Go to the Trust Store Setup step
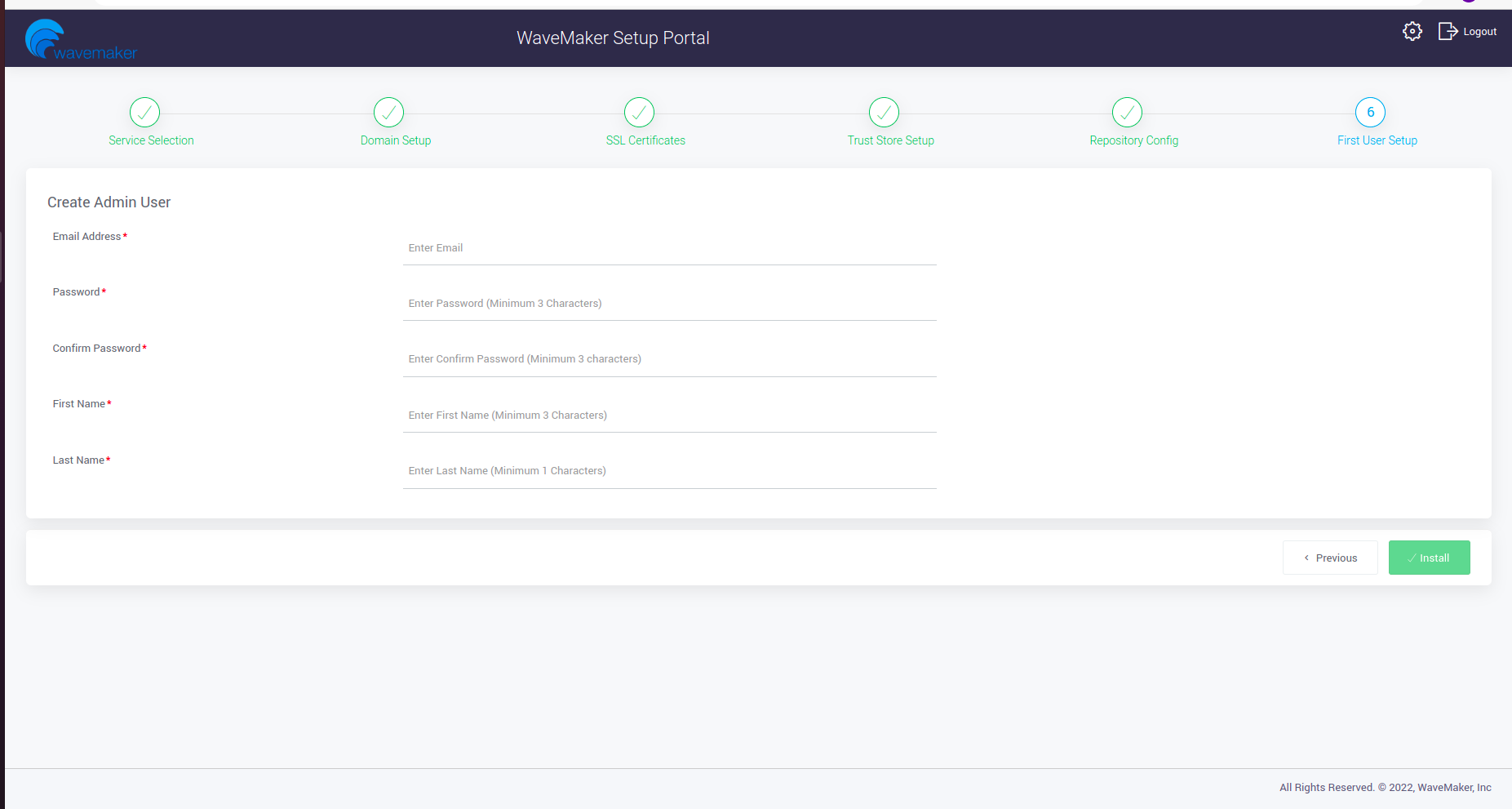1512x809 pixels. [x=891, y=140]
